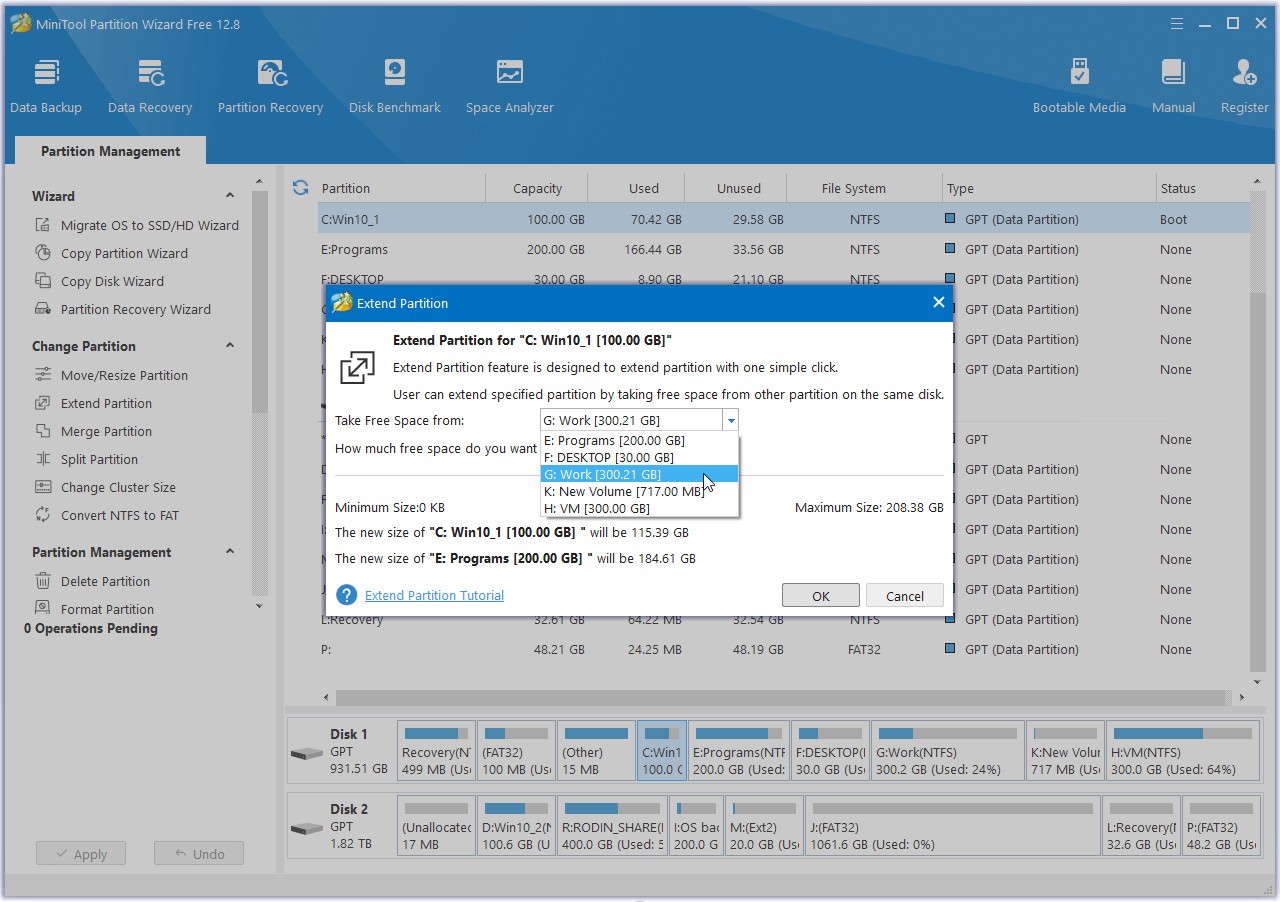Collapse the Wizard section
Screen dimensions: 1280x902
[x=229, y=195]
